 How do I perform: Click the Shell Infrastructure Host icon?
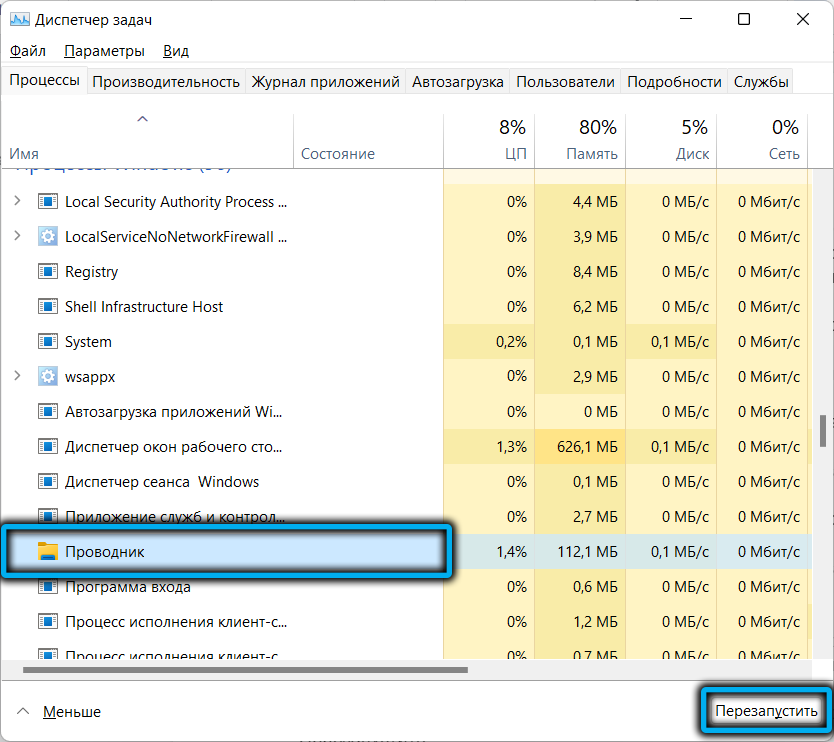coord(48,306)
